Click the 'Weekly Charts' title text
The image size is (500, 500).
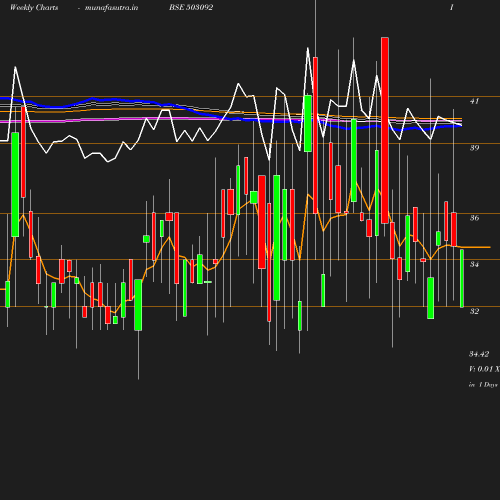click(x=34, y=8)
